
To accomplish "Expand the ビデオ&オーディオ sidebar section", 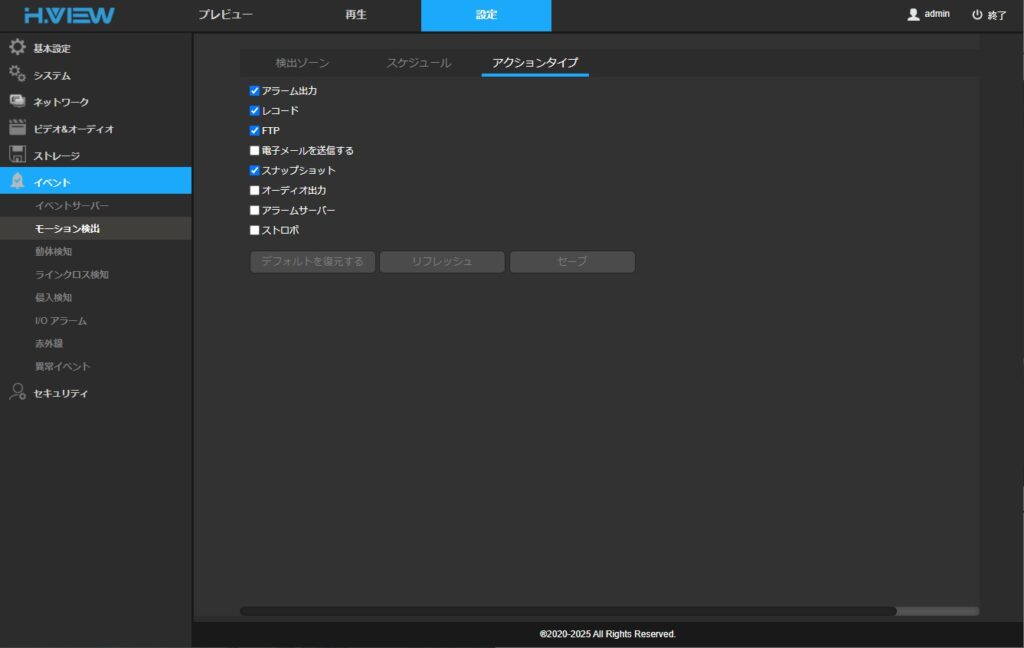I will 95,129.
